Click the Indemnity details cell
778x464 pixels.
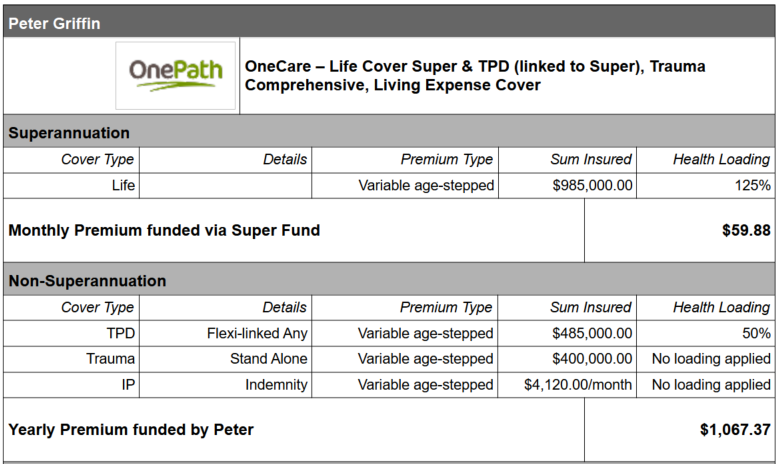276,384
